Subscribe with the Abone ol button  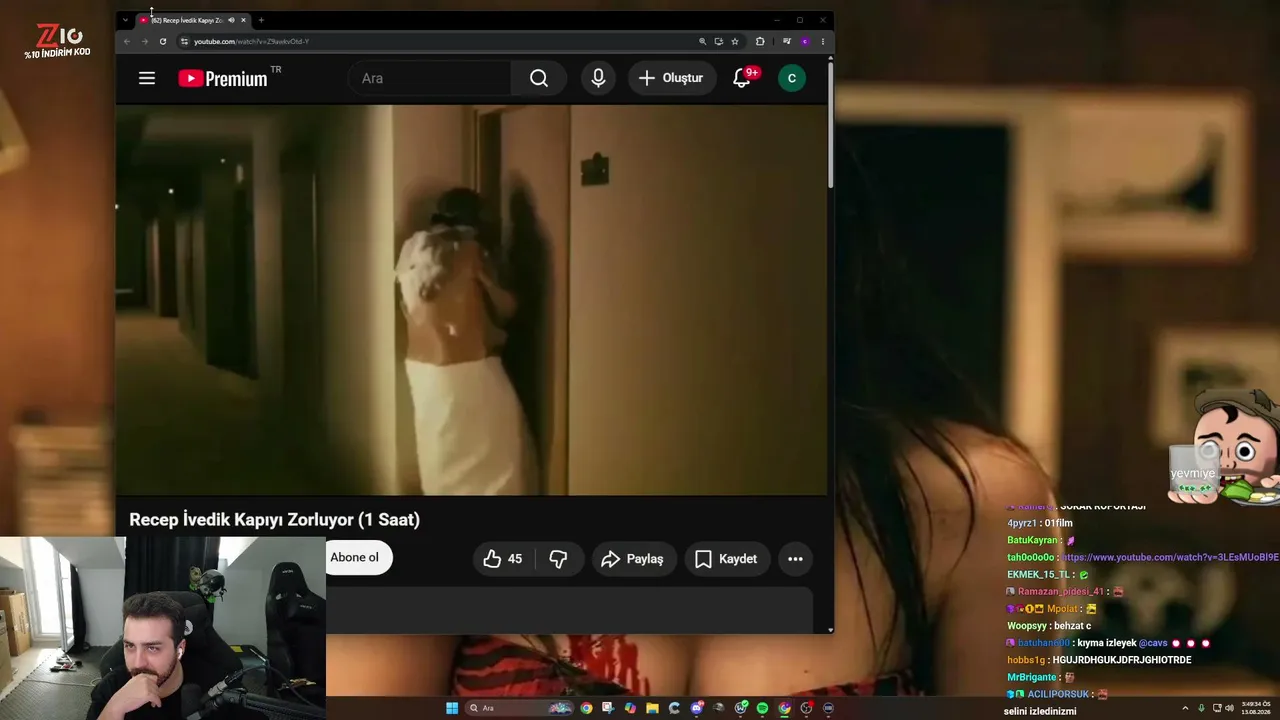(x=357, y=558)
